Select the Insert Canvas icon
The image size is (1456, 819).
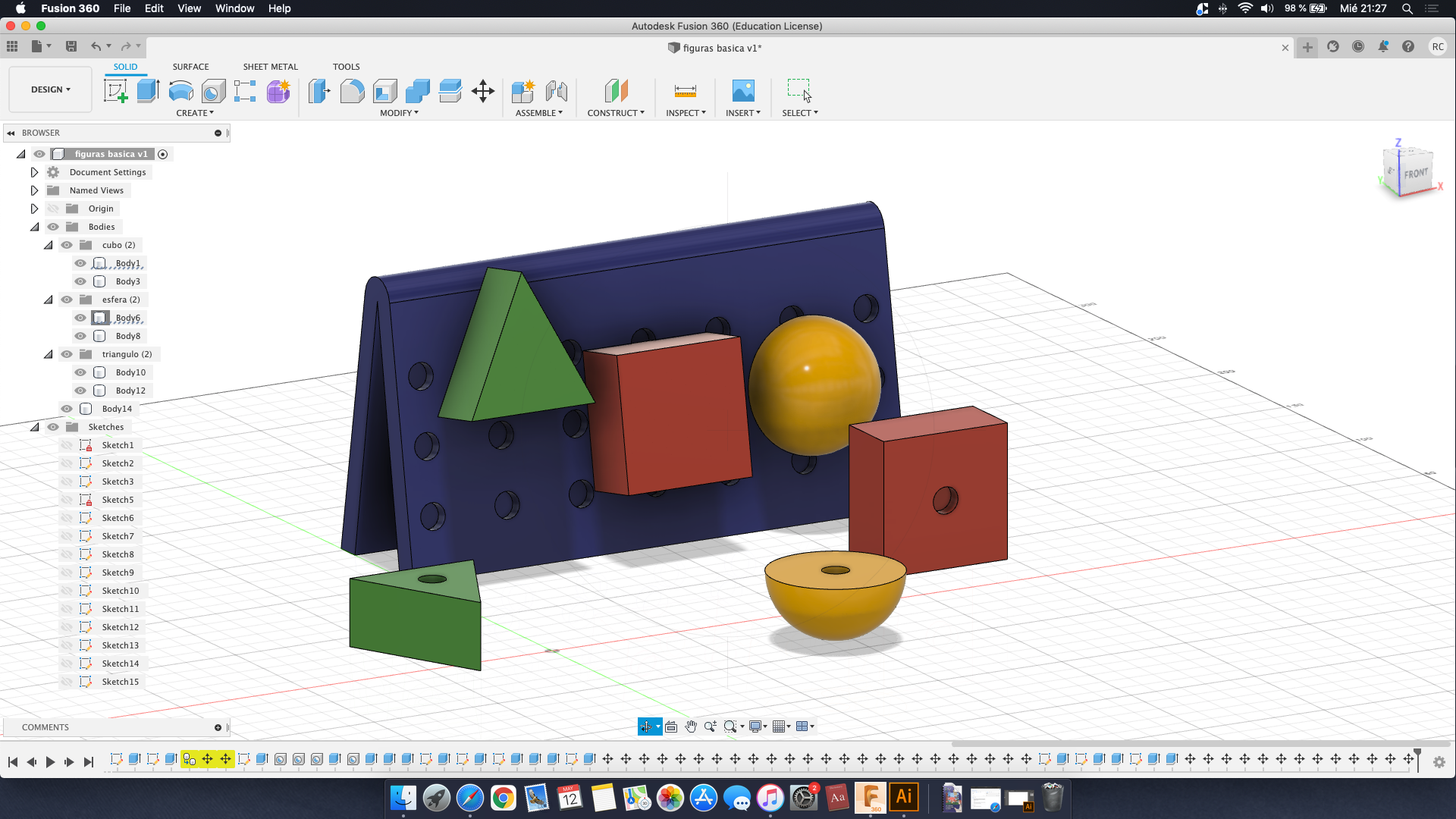[742, 89]
